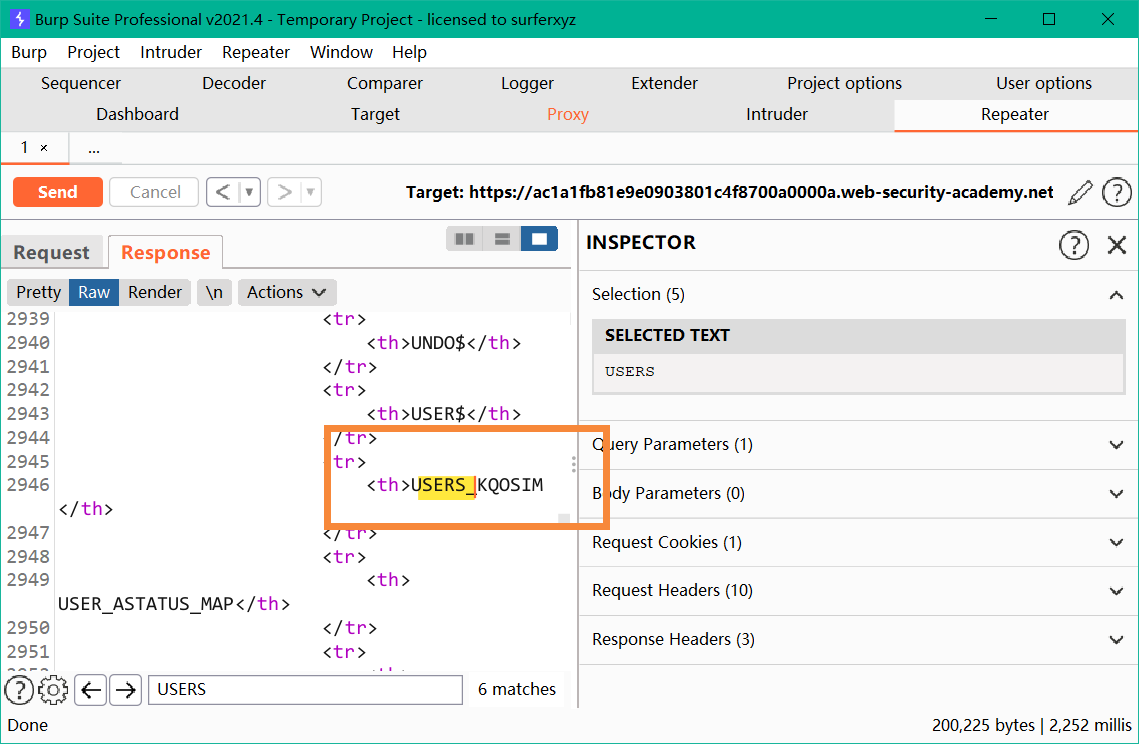Screen dimensions: 1139x744
Task: Send the request with Send button
Action: click(58, 192)
